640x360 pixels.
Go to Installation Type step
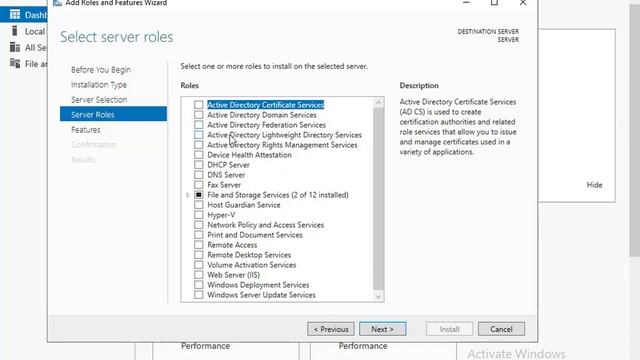pos(99,85)
